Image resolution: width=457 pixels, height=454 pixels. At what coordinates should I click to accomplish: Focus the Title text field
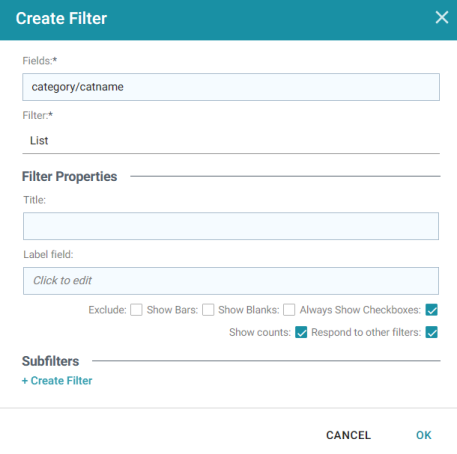coord(231,226)
